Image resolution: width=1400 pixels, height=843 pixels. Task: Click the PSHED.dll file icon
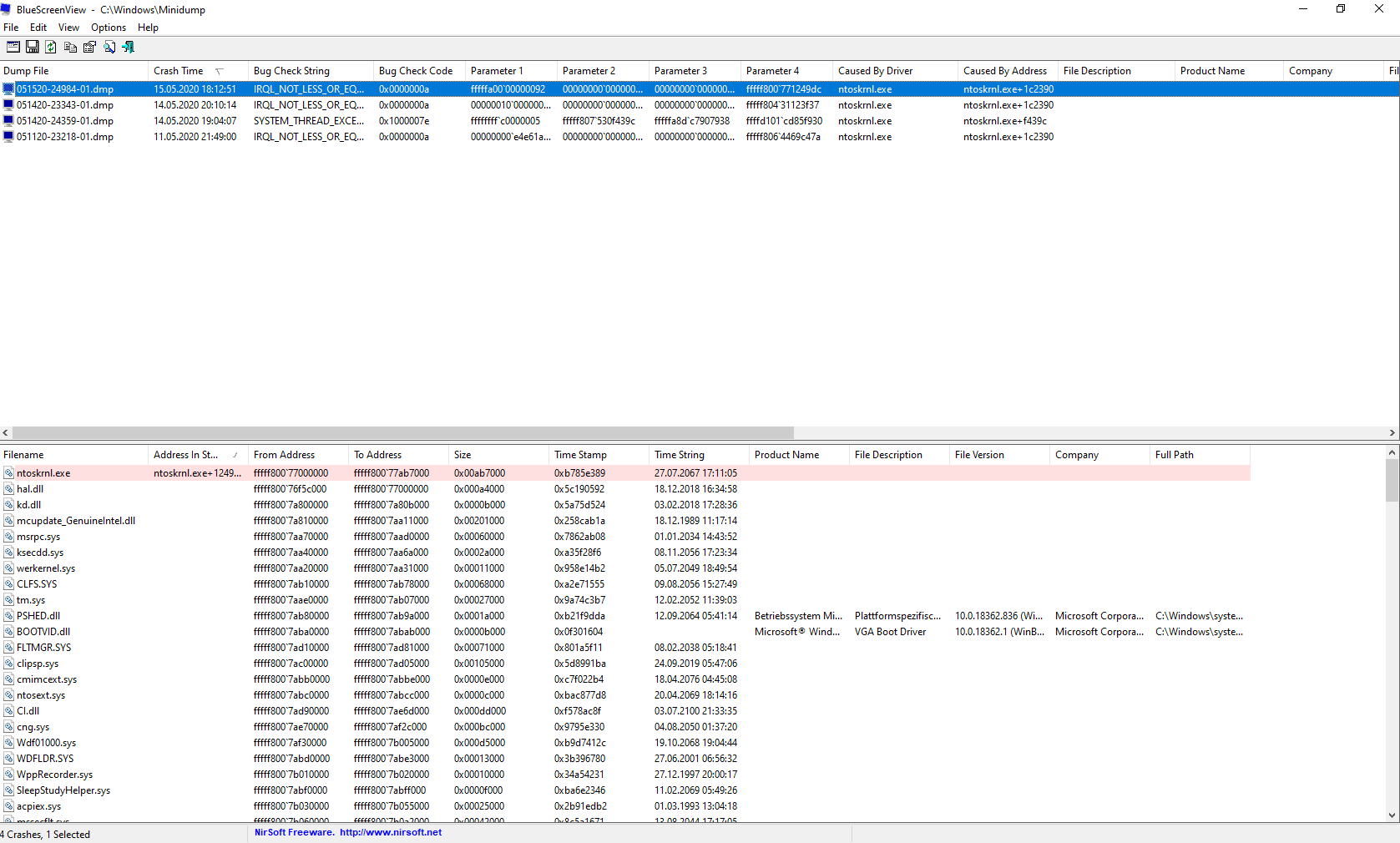[x=9, y=616]
